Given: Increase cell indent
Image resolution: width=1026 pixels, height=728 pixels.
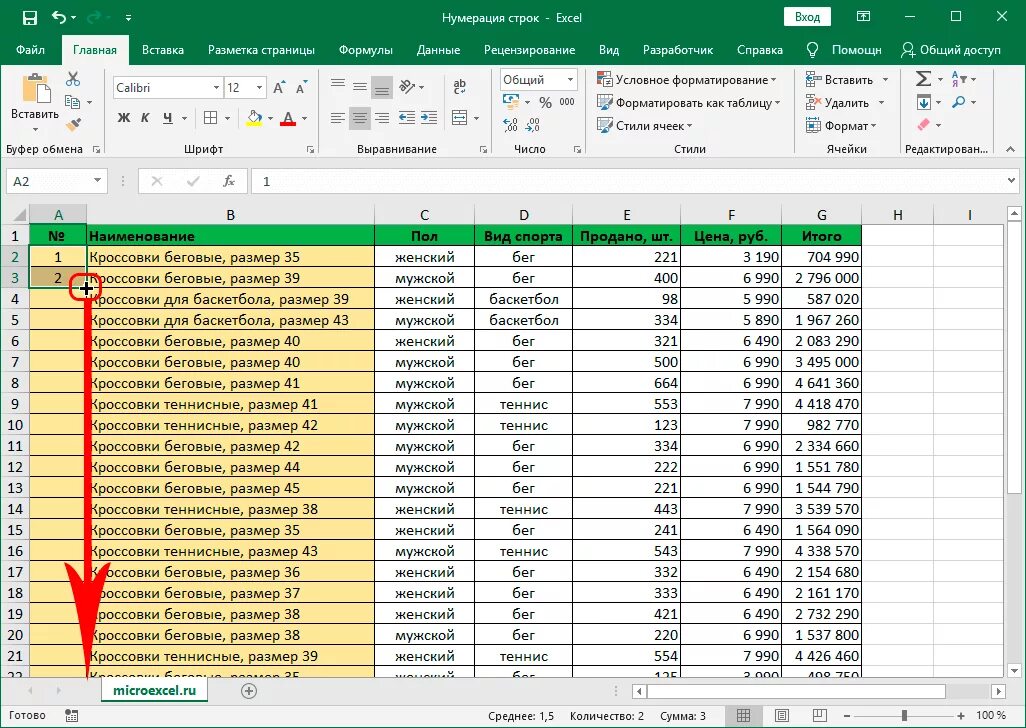Looking at the screenshot, I should click(429, 118).
